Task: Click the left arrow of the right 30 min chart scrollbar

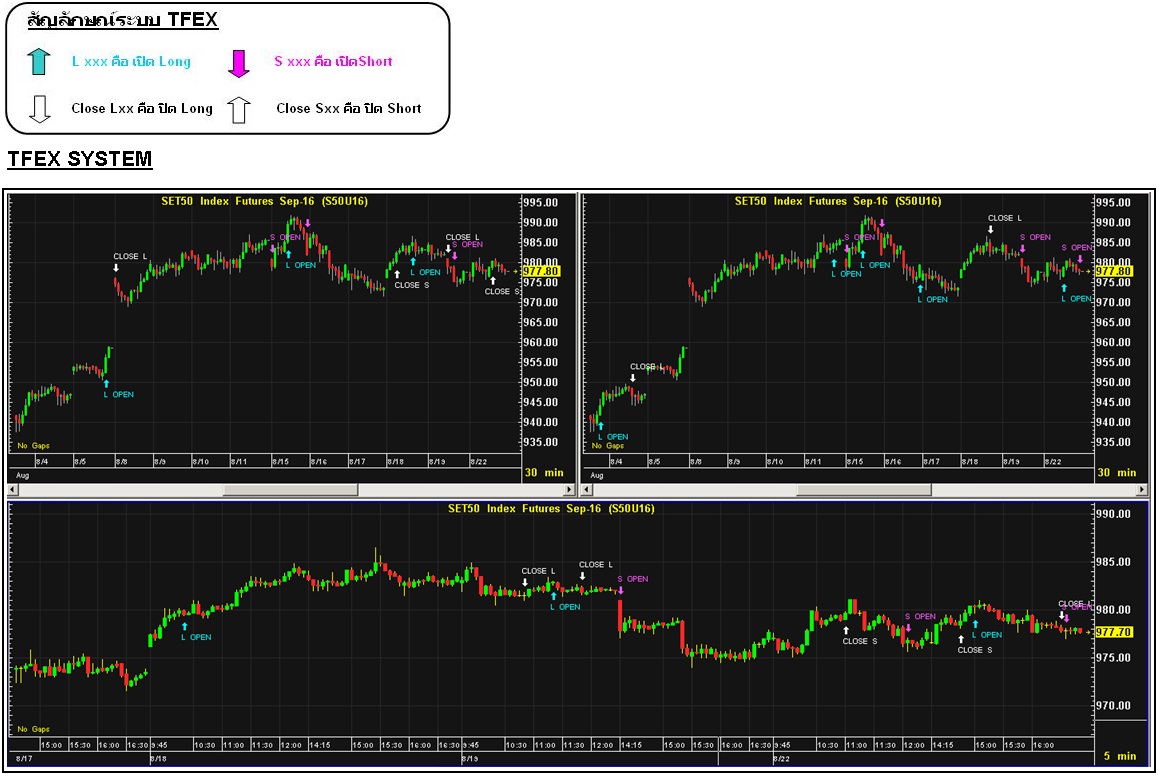Action: [x=586, y=490]
